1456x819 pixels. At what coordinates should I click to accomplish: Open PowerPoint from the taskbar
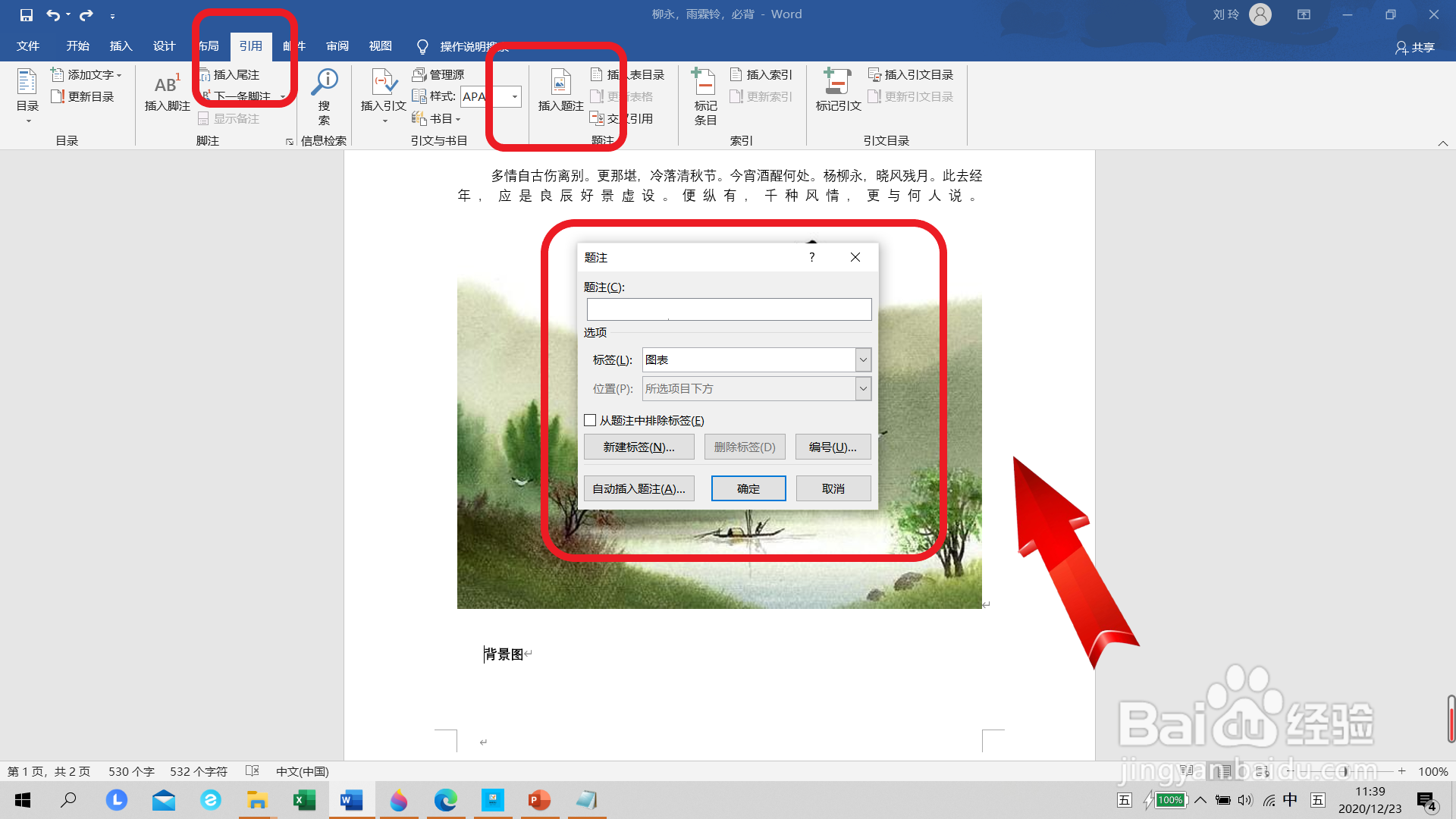[x=539, y=800]
